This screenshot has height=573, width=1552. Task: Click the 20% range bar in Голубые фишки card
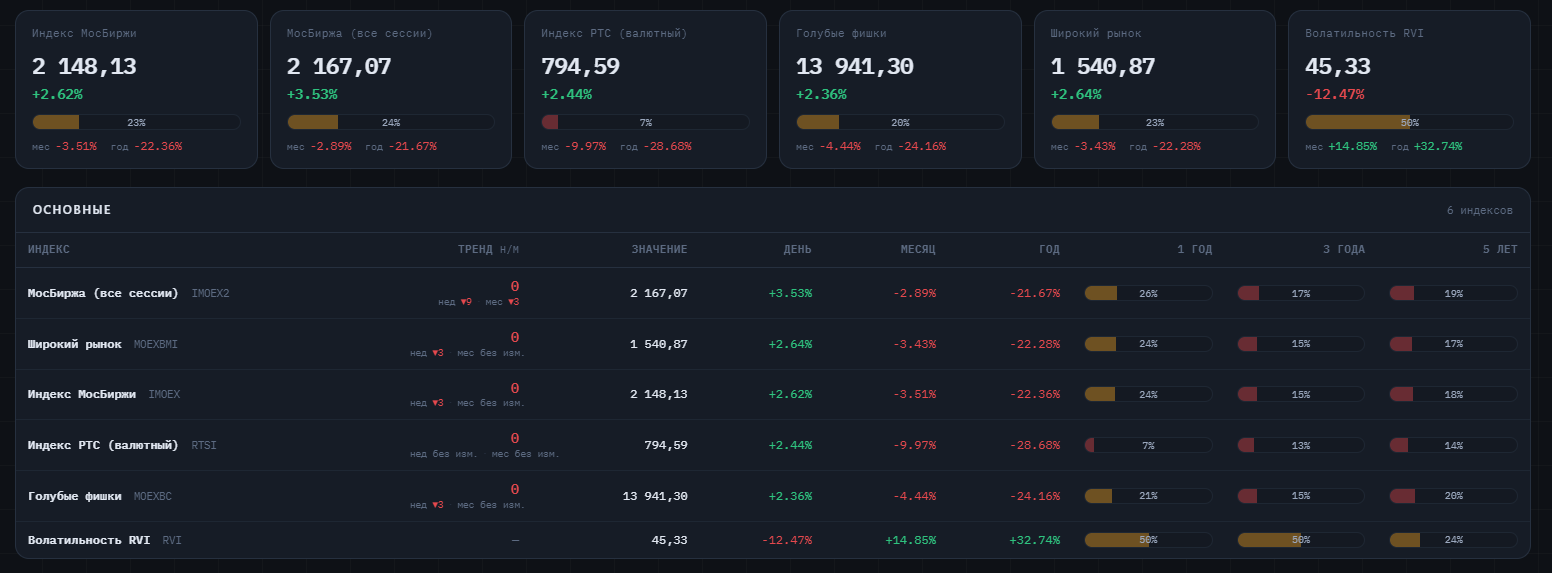(900, 122)
